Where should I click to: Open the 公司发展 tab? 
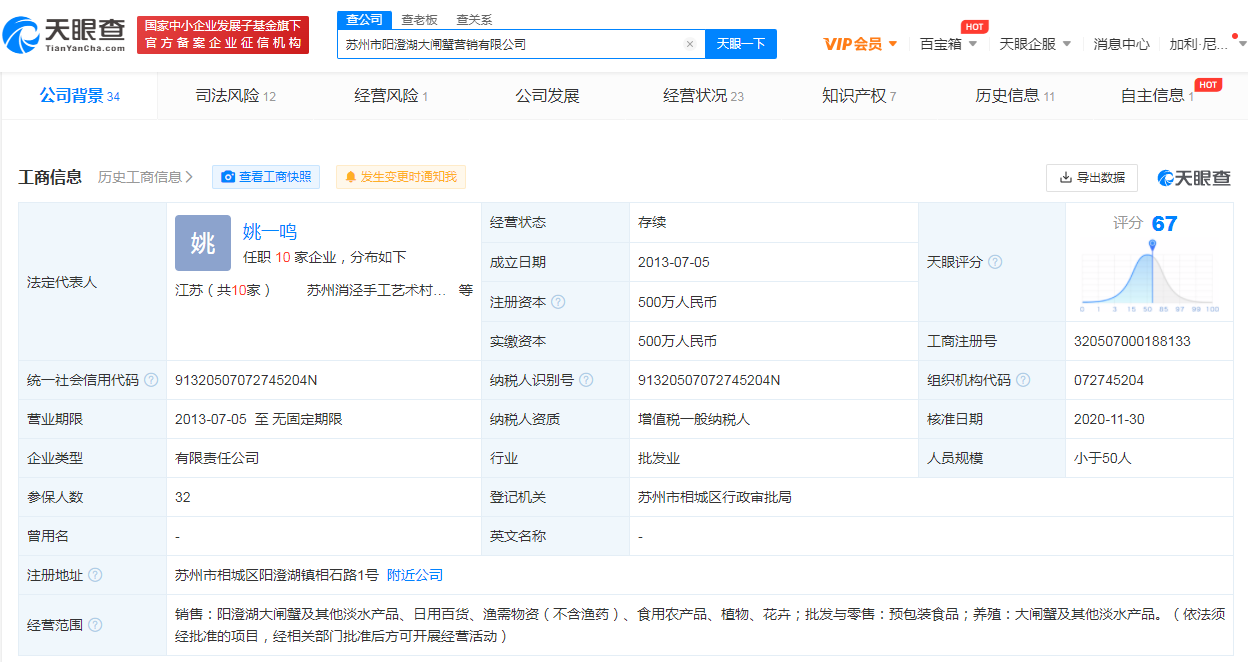point(547,96)
